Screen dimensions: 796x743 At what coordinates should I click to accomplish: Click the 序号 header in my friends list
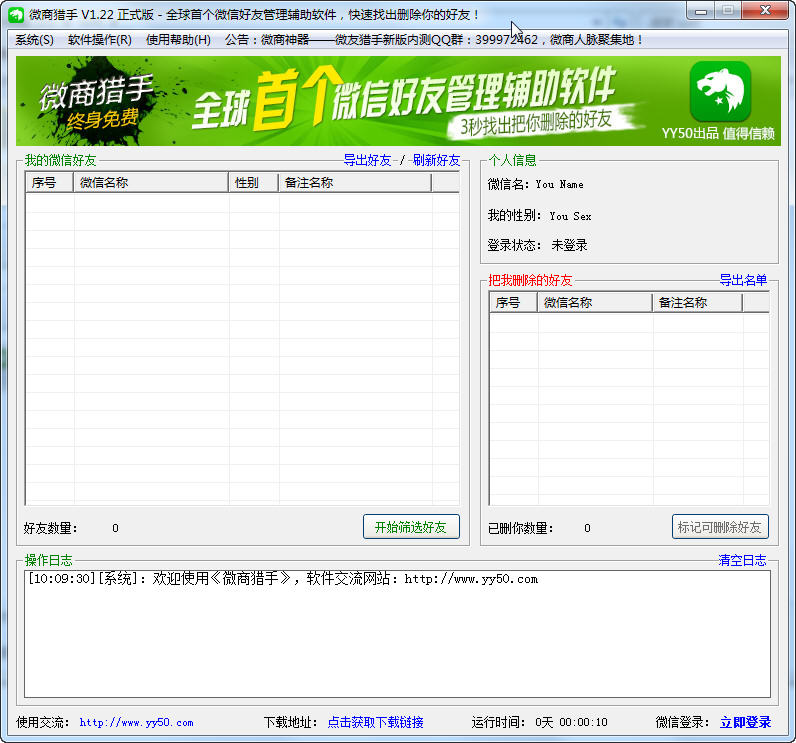click(x=49, y=183)
